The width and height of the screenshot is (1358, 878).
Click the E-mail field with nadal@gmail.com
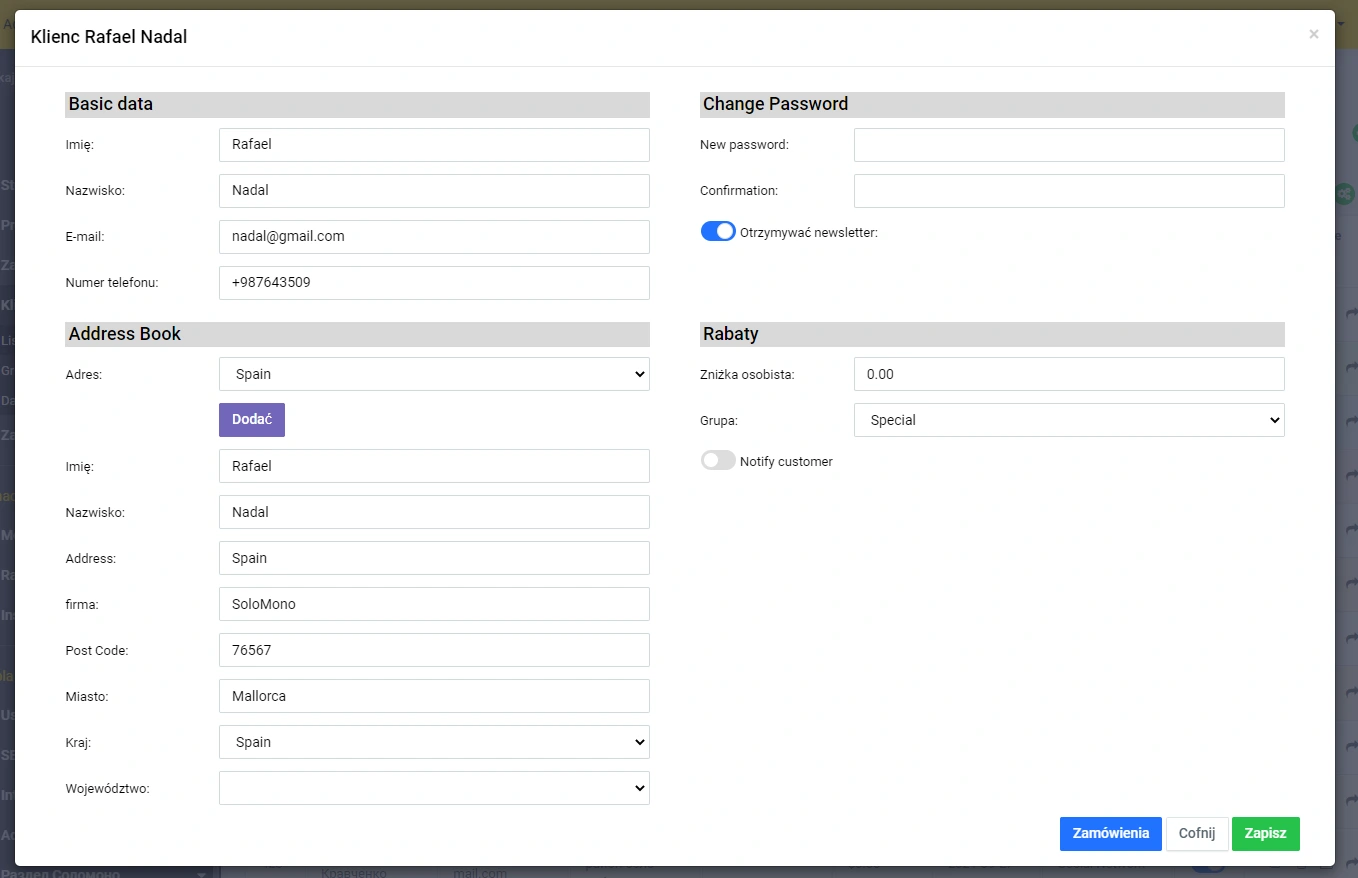(434, 237)
